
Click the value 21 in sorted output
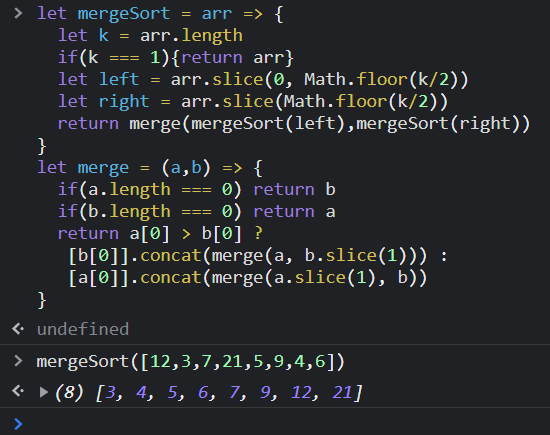pyautogui.click(x=342, y=392)
